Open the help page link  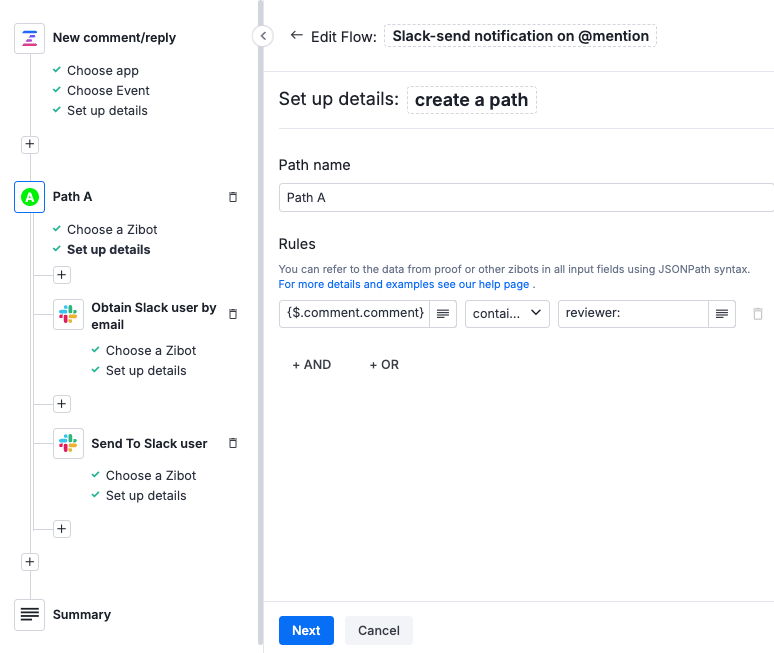tap(404, 284)
